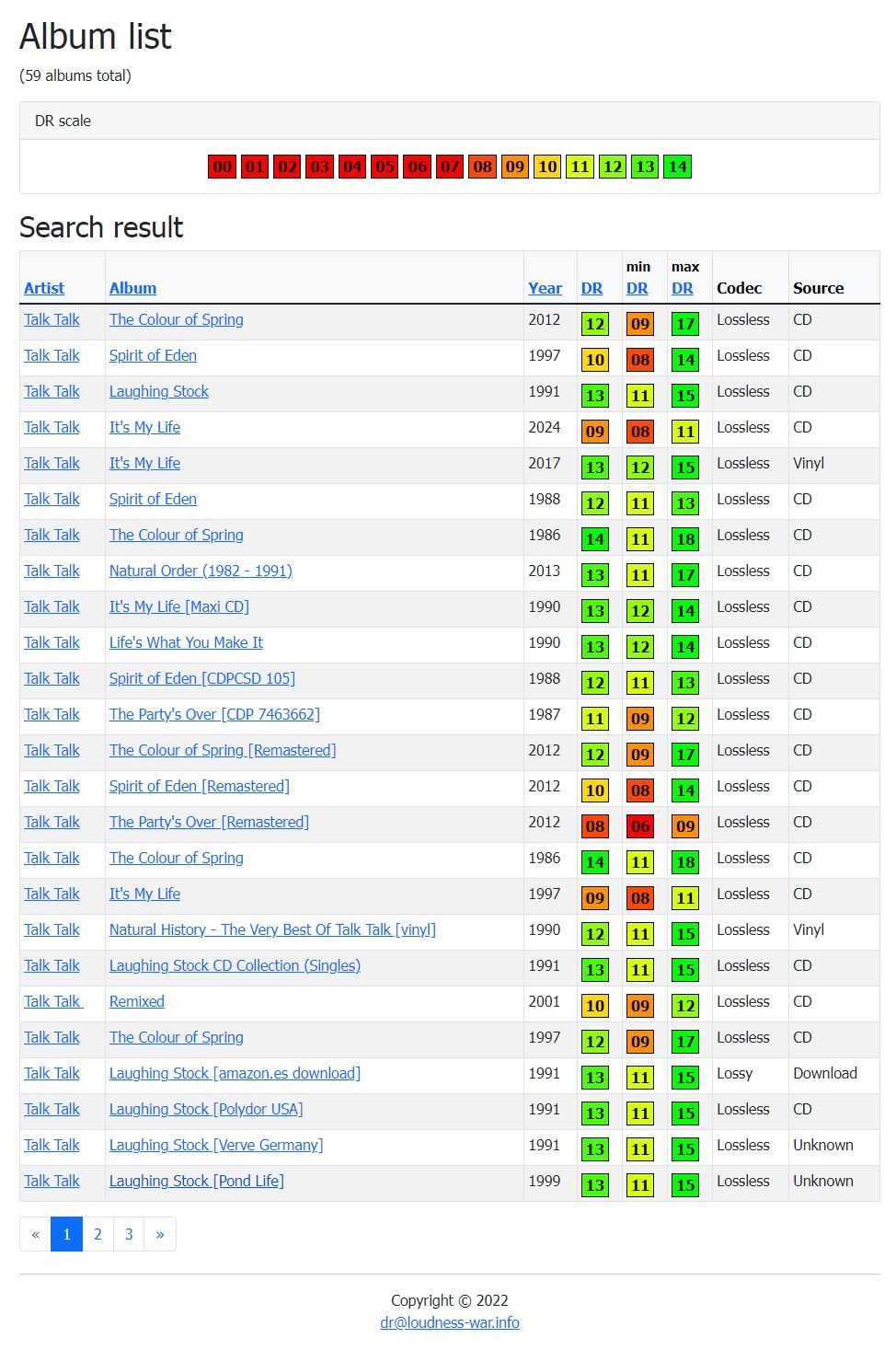Image resolution: width=896 pixels, height=1350 pixels.
Task: Click the red 00 DR scale swatch
Action: coord(222,167)
